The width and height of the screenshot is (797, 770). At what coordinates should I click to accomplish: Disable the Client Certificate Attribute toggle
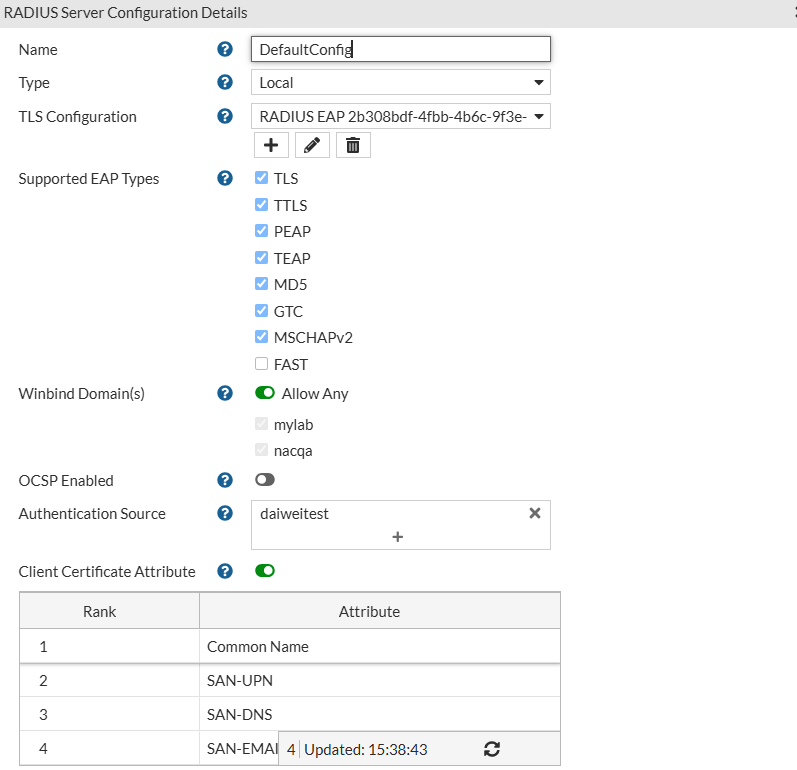(265, 571)
